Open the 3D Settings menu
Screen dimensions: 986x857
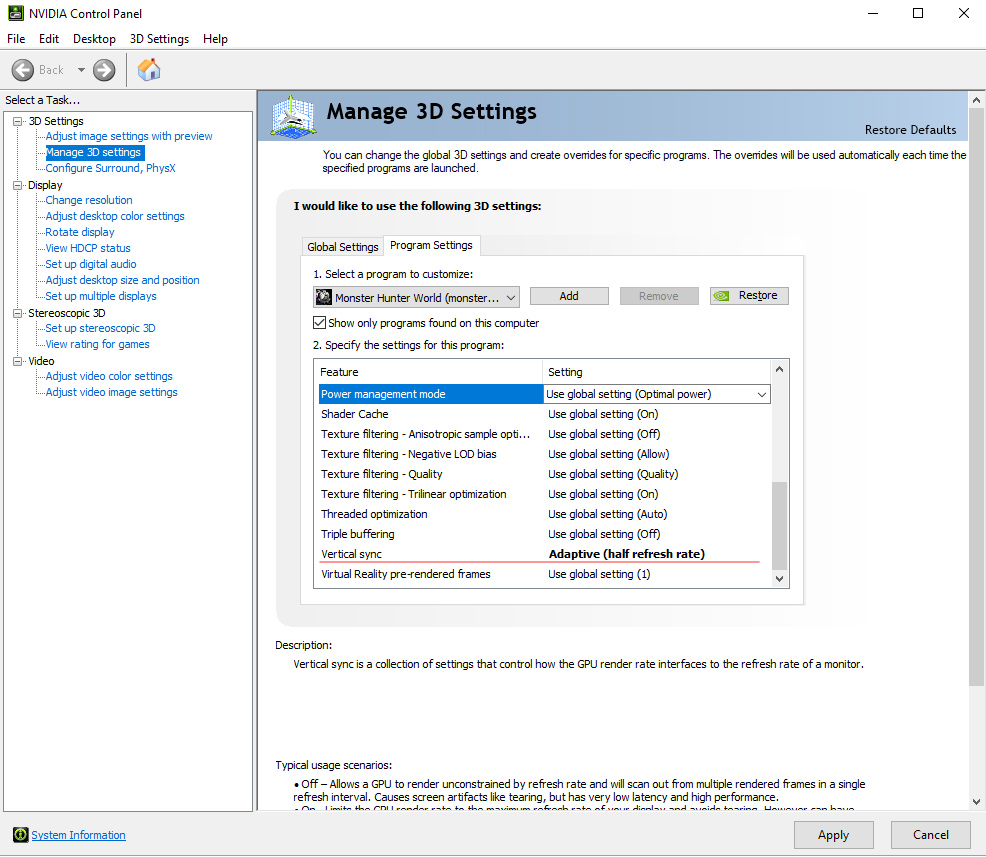tap(159, 39)
